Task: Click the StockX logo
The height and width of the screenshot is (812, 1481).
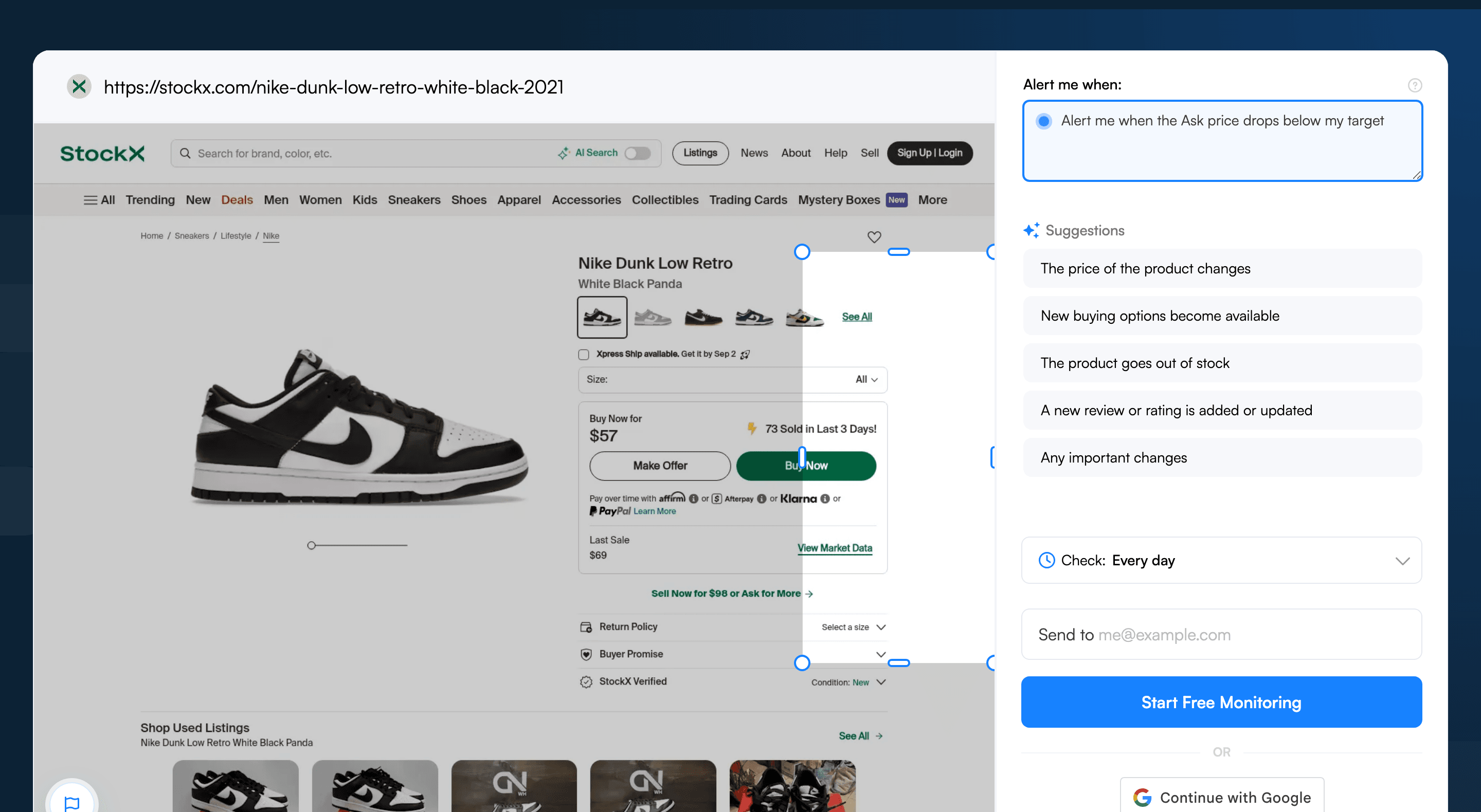Action: (x=102, y=154)
